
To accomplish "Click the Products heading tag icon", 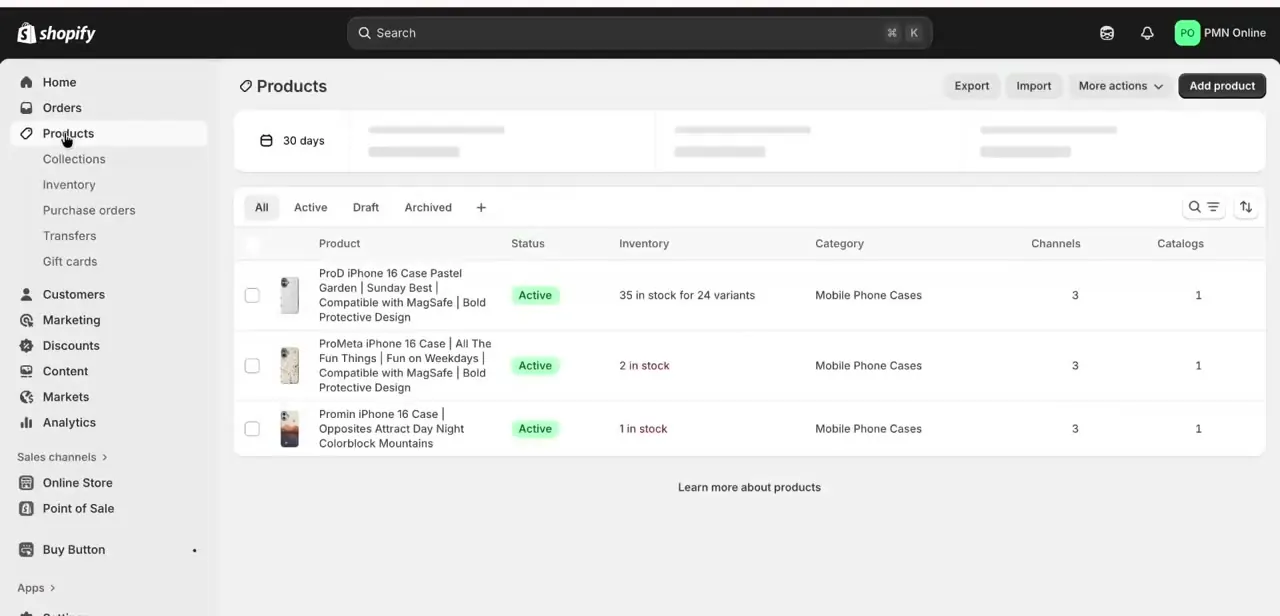I will pos(245,87).
